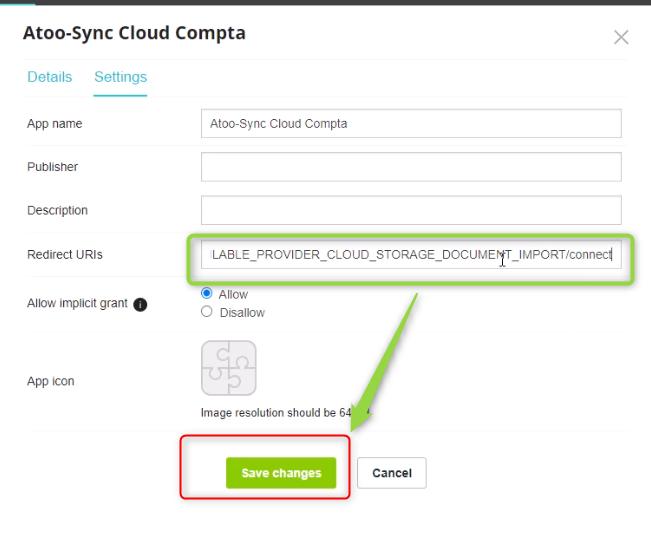Click the "Redirect URIs" label
The height and width of the screenshot is (541, 651).
tap(65, 254)
